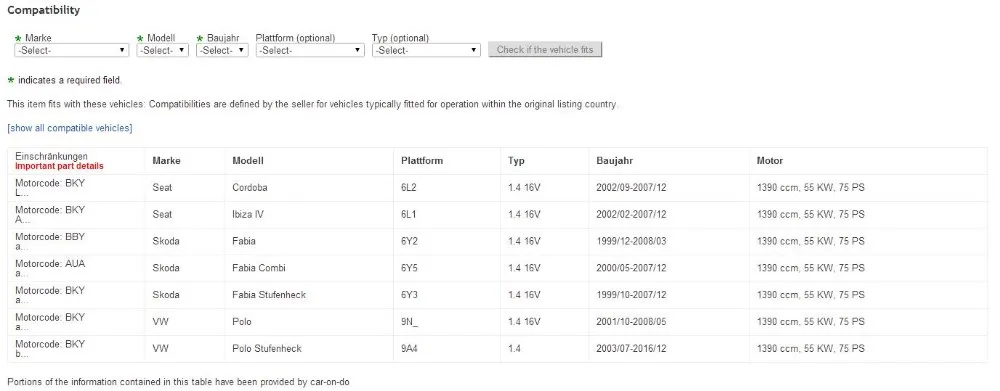Open the Typ (optional) dropdown
Image resolution: width=1000 pixels, height=391 pixels.
[x=426, y=50]
